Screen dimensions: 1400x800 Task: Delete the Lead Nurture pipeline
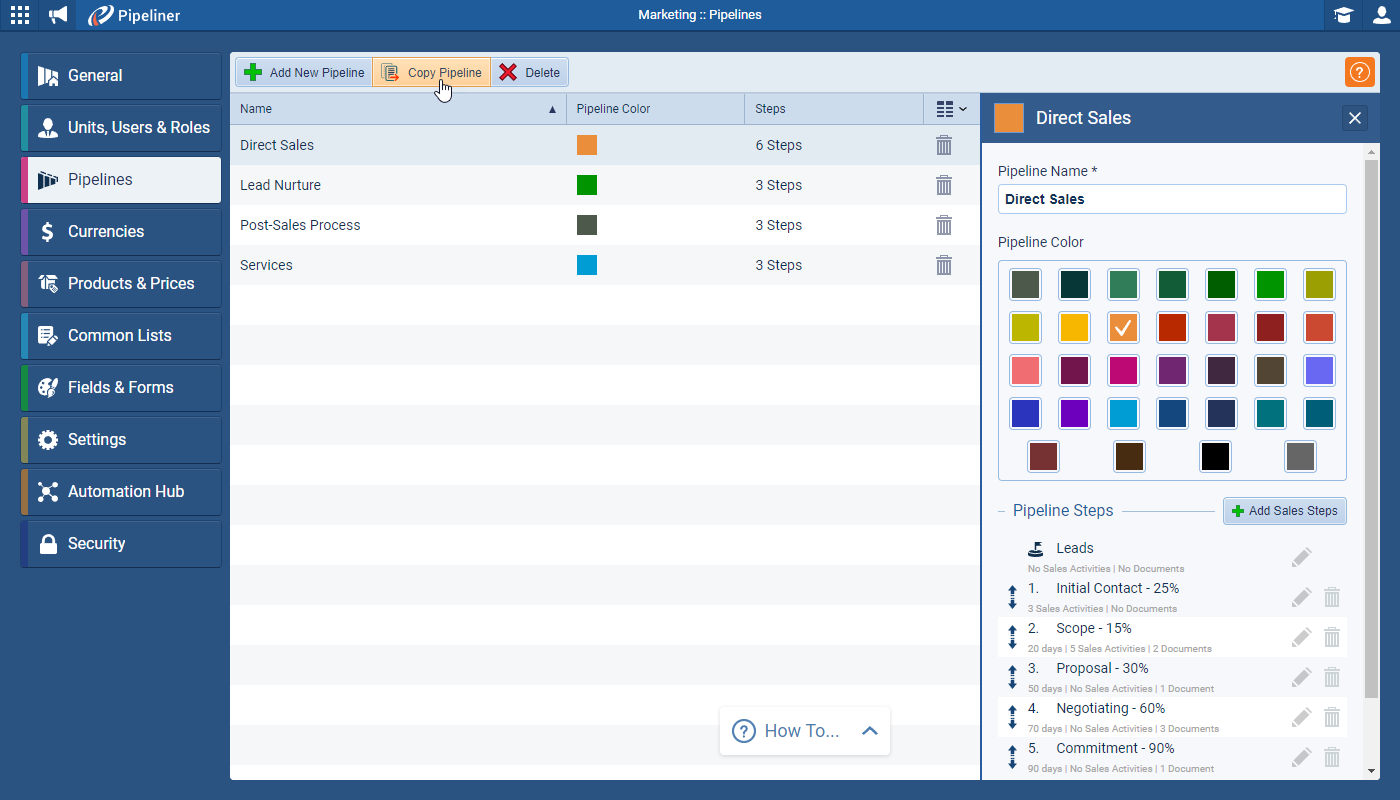[944, 185]
